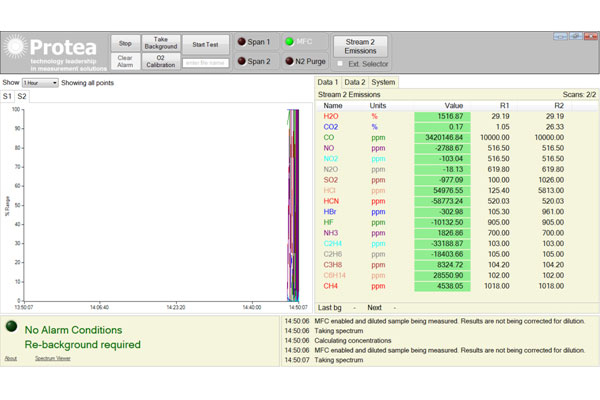Toggle the Span 1 indicator

pos(241,42)
